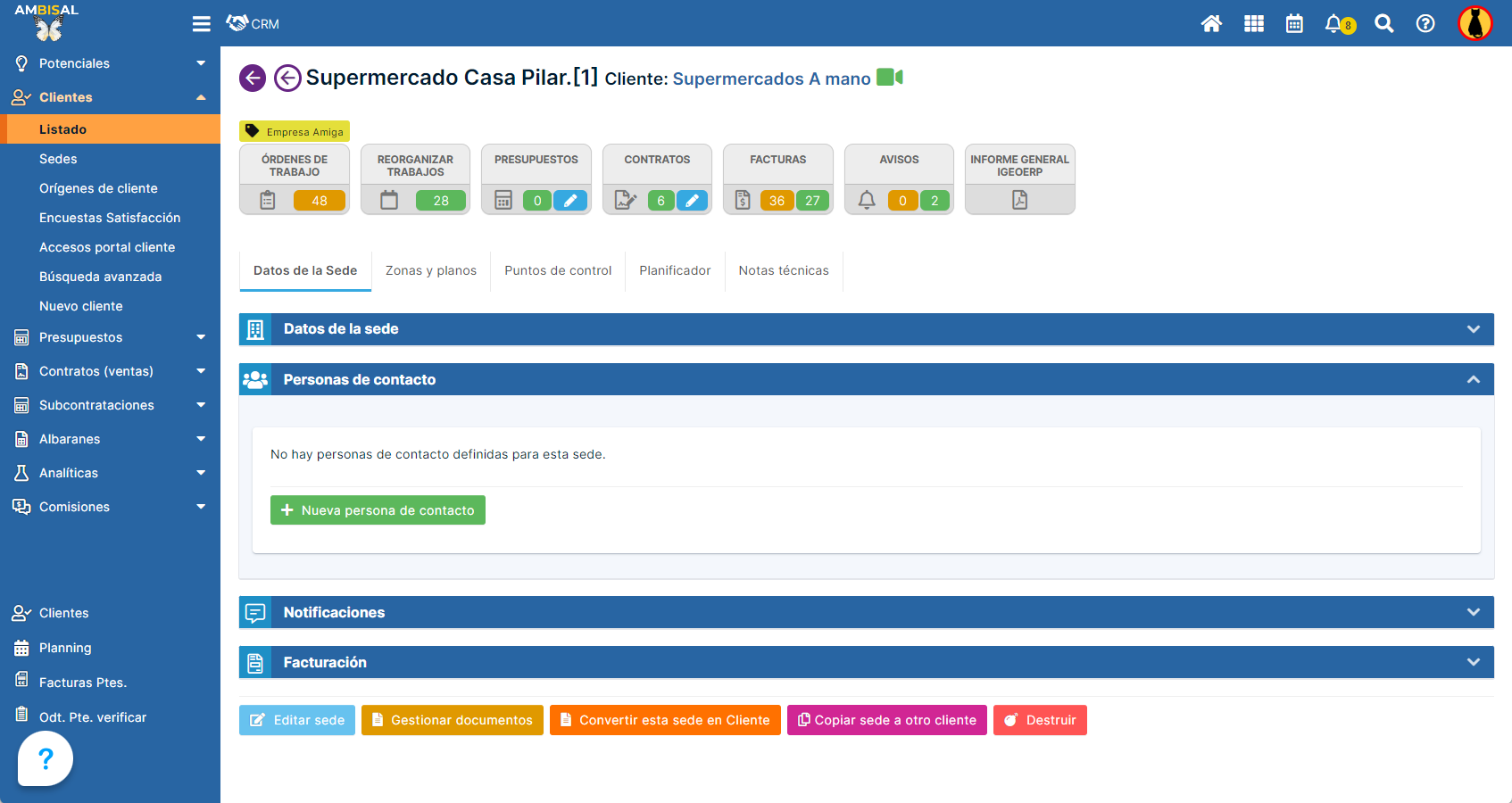1512x803 pixels.
Task: Toggle the hamburger sidebar menu
Action: 202,24
